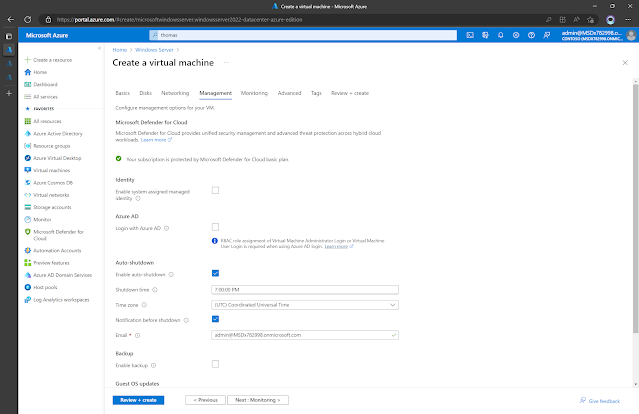Close the Create a virtual machine blade
The image size is (639, 414).
pyautogui.click(x=625, y=63)
